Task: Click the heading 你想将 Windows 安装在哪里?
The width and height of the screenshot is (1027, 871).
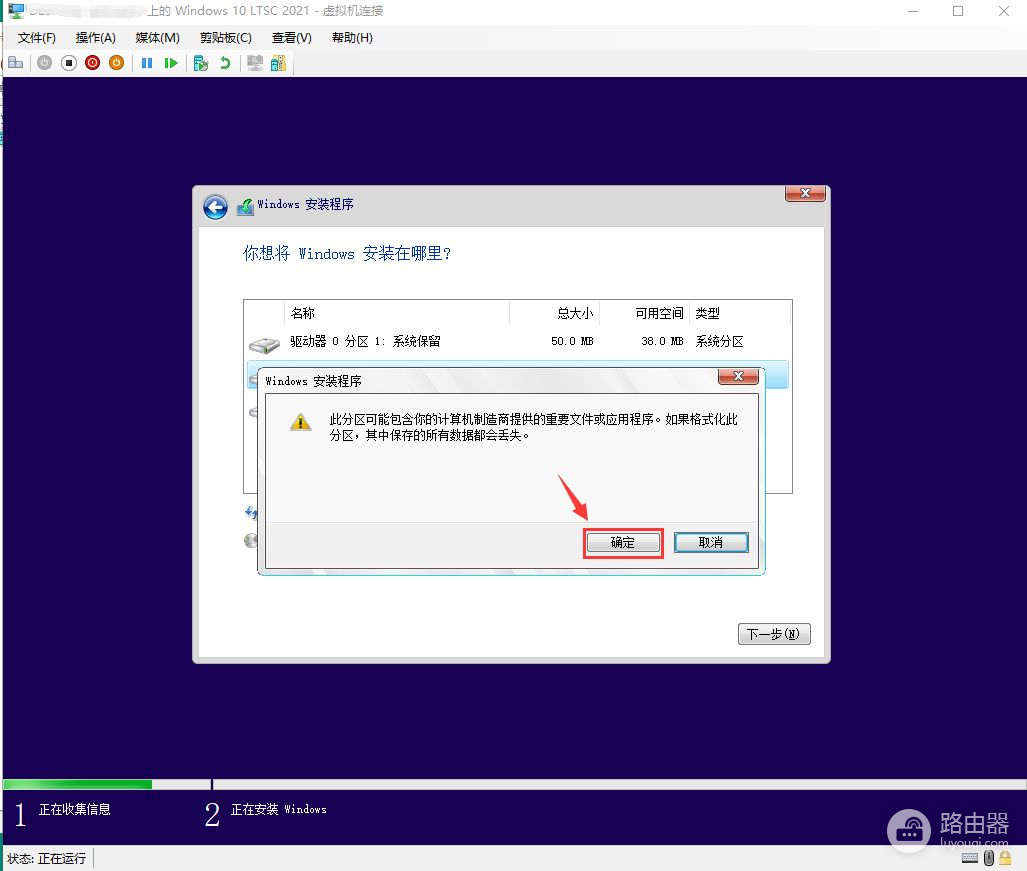Action: click(x=347, y=253)
